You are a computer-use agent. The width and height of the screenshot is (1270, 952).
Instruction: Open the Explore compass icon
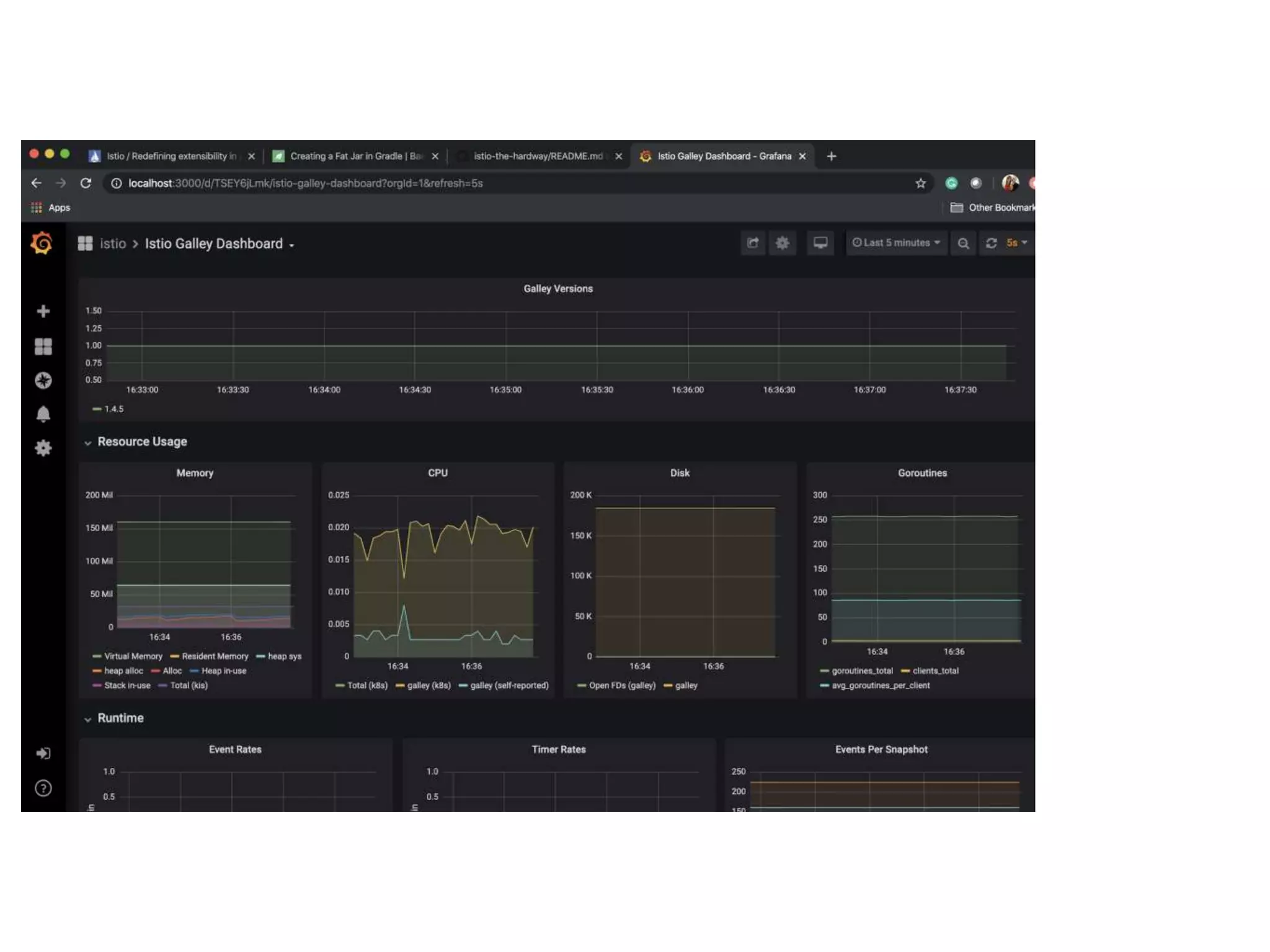pos(43,381)
